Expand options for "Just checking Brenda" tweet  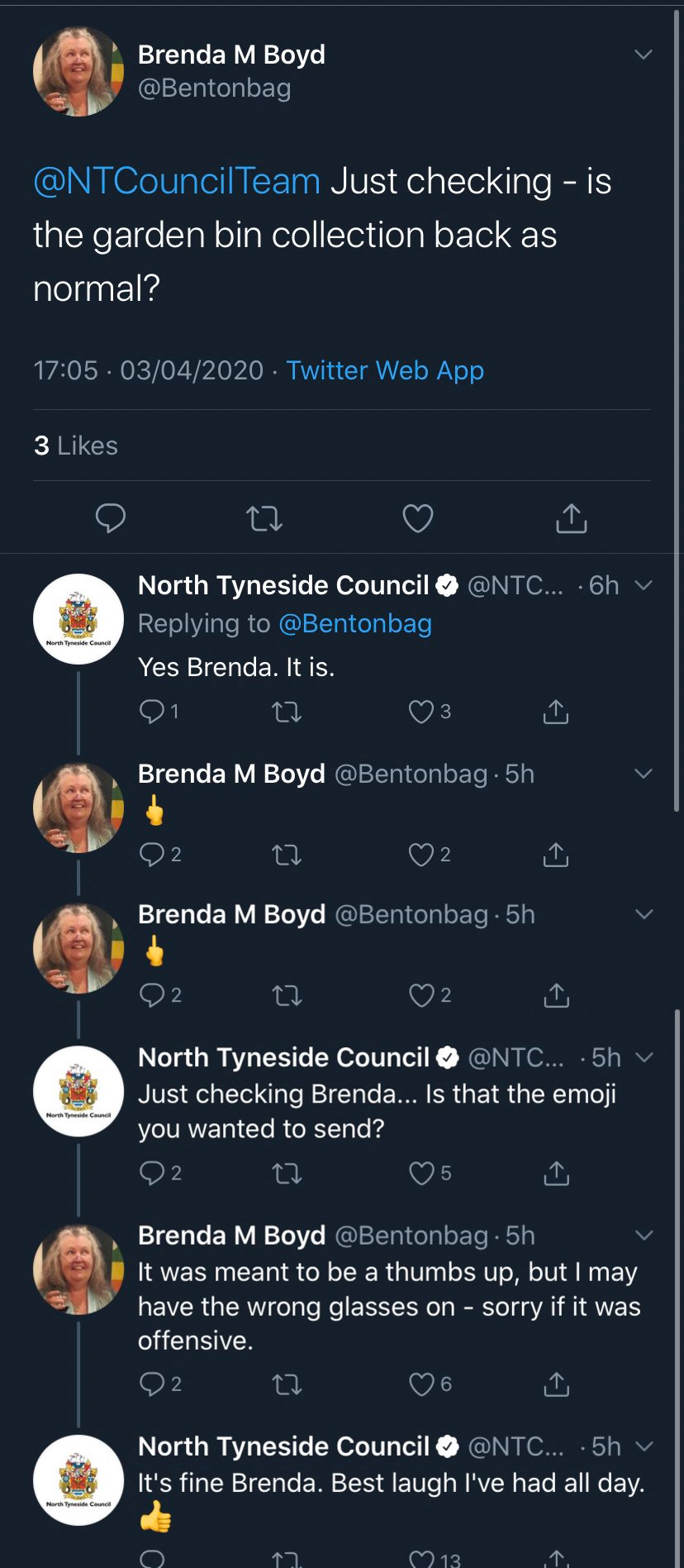pos(644,1057)
